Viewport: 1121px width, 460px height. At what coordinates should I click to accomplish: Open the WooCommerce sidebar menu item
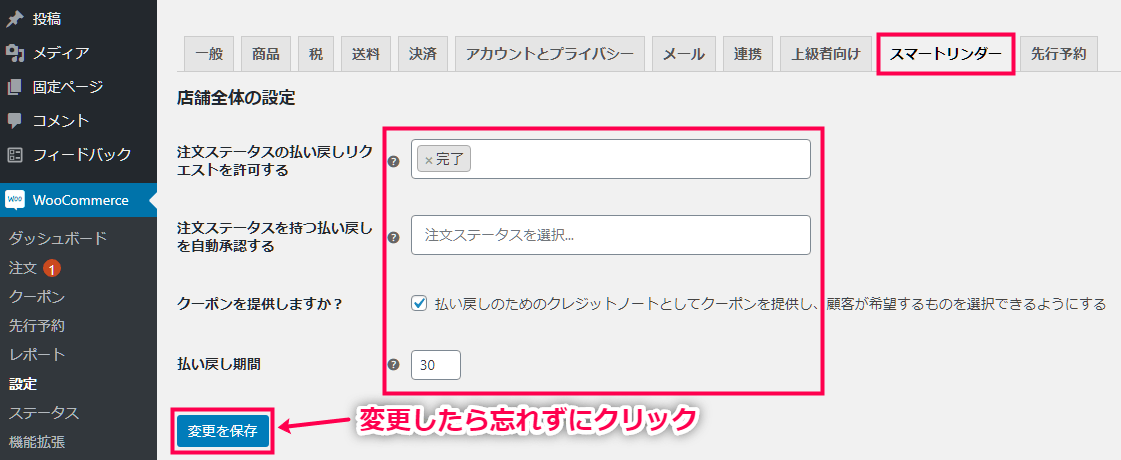[78, 200]
